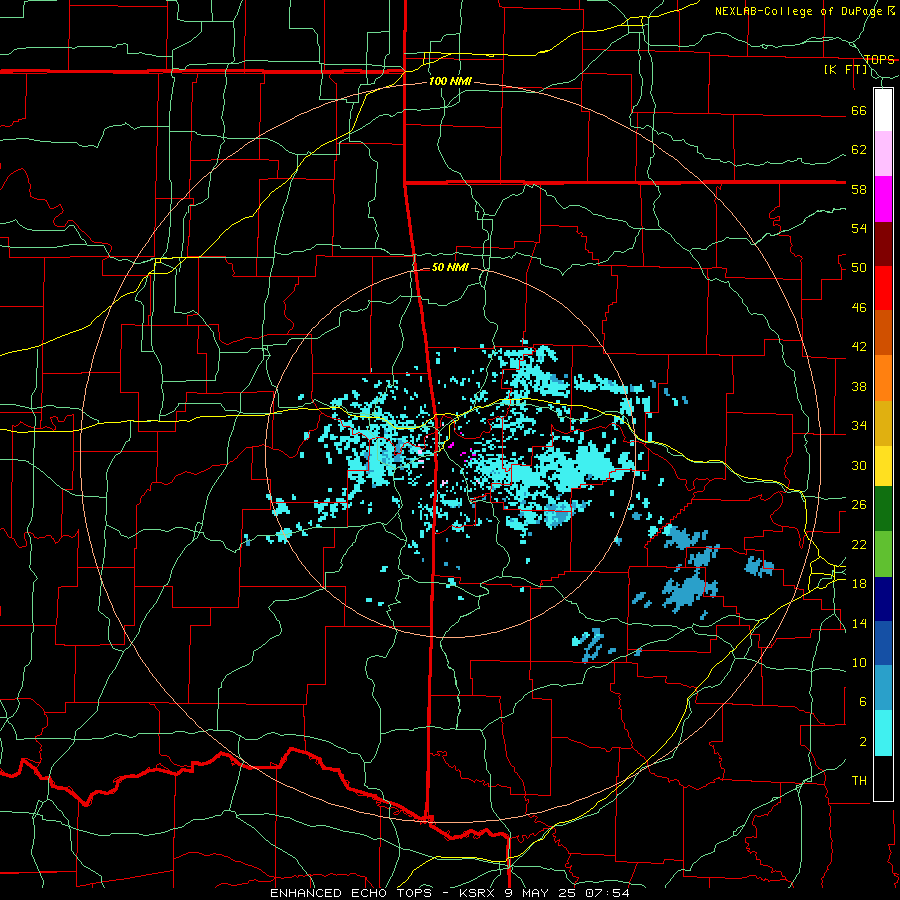The image size is (900, 900).
Task: Click the white swatch in the tops legend
Action: [x=883, y=110]
